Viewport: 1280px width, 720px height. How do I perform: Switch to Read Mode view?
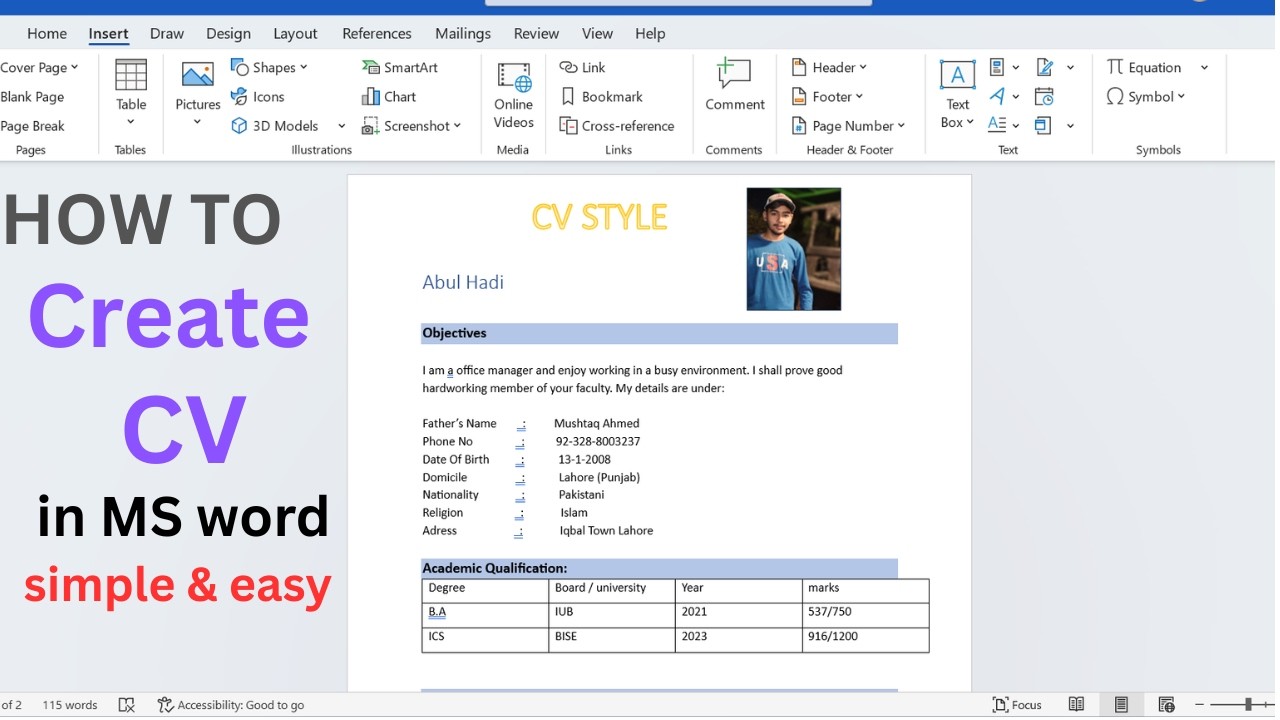(1076, 705)
